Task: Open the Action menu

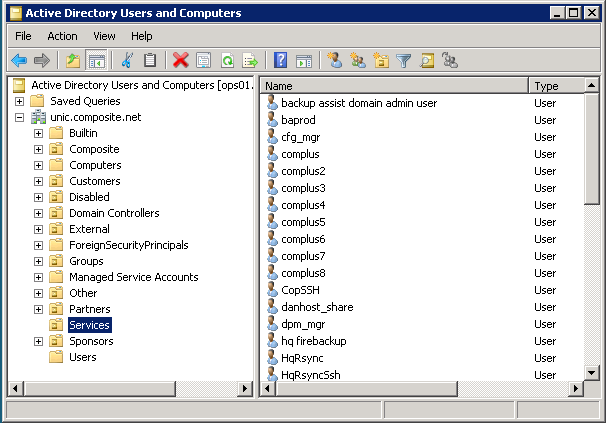Action: click(62, 36)
